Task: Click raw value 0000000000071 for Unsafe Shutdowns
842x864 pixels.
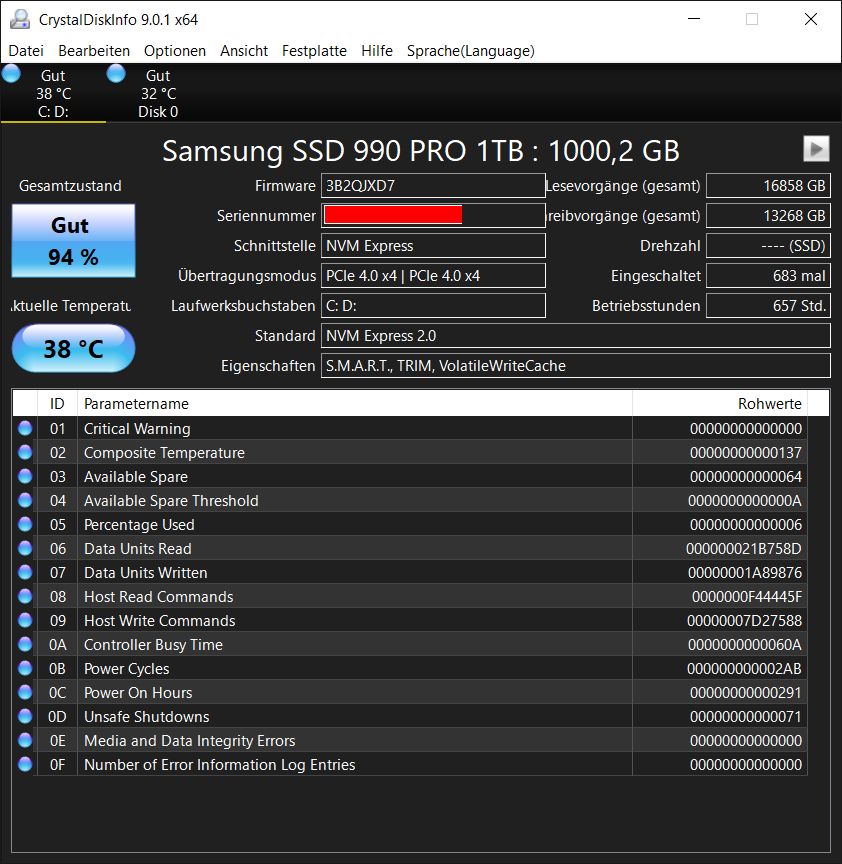Action: tap(746, 716)
